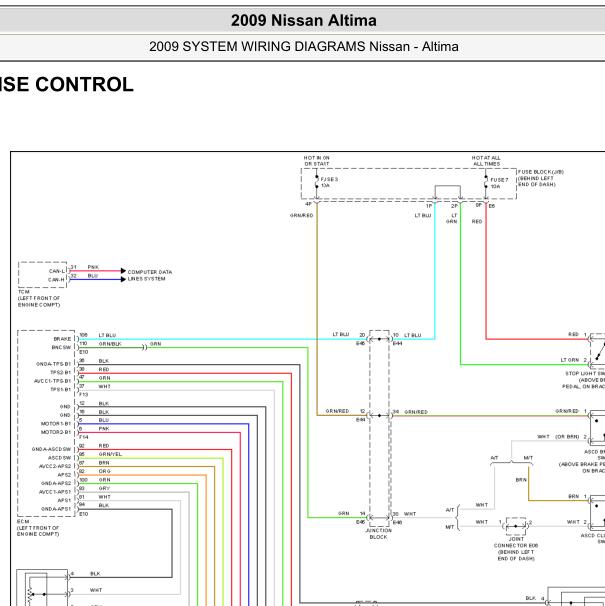Select the 'WHT (OR BRN)' wire label
The height and width of the screenshot is (606, 605).
(558, 437)
